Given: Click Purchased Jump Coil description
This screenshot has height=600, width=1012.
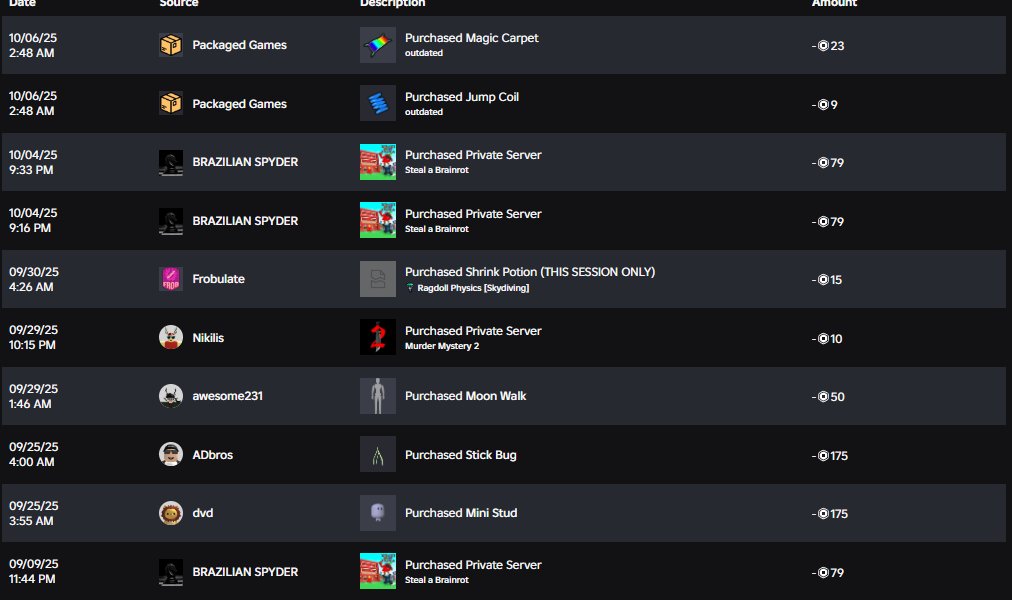Looking at the screenshot, I should (461, 97).
